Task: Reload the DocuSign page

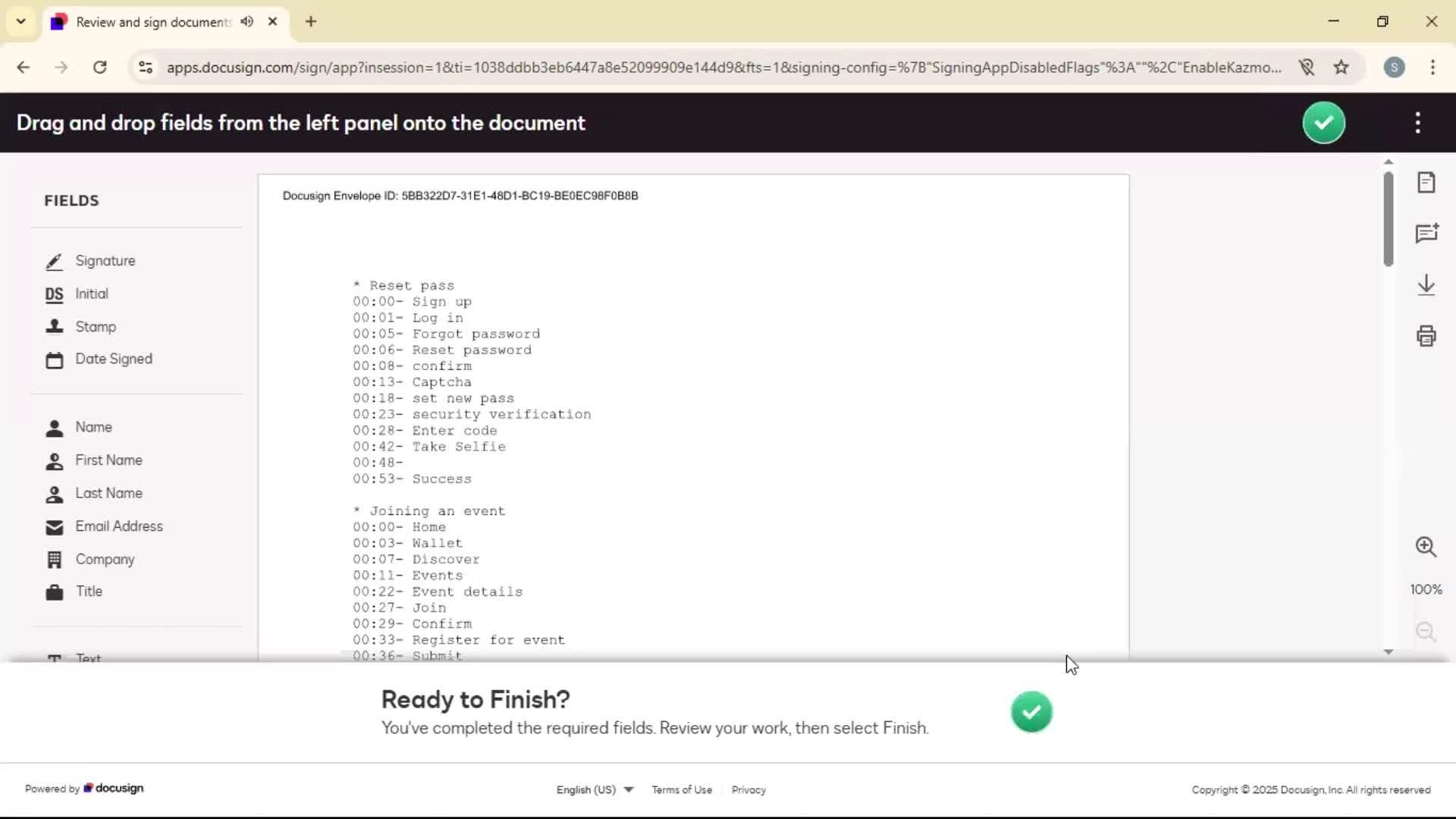Action: [x=99, y=67]
